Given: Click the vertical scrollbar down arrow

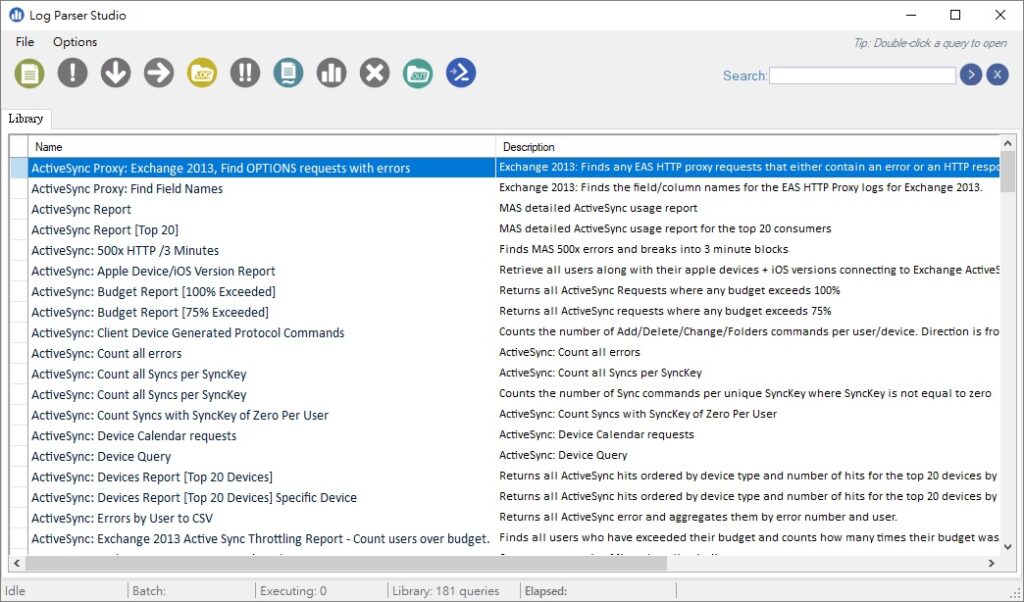Looking at the screenshot, I should (x=1008, y=546).
